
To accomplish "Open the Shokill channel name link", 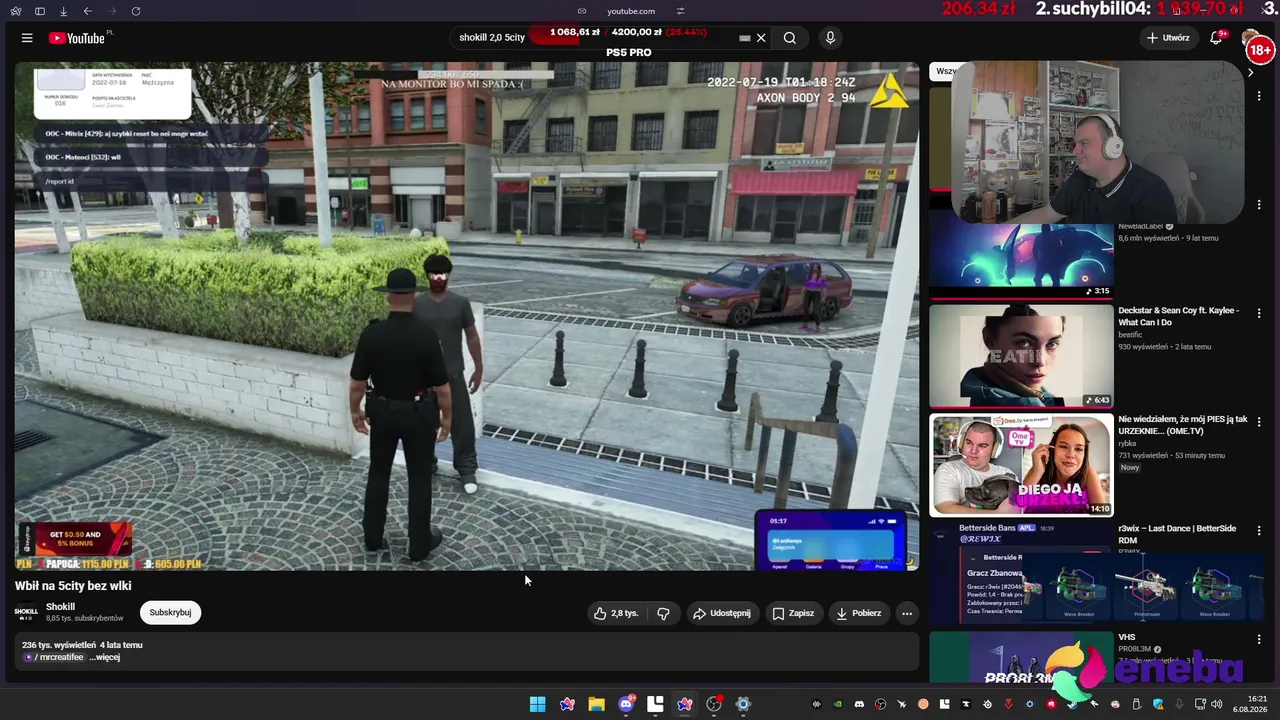I will [x=60, y=607].
